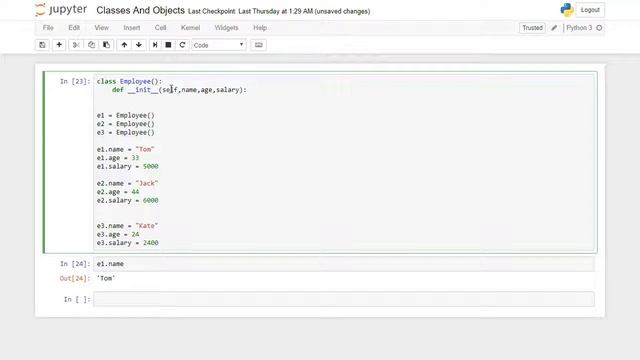Restart the kernel icon
The image size is (640, 360).
182,45
